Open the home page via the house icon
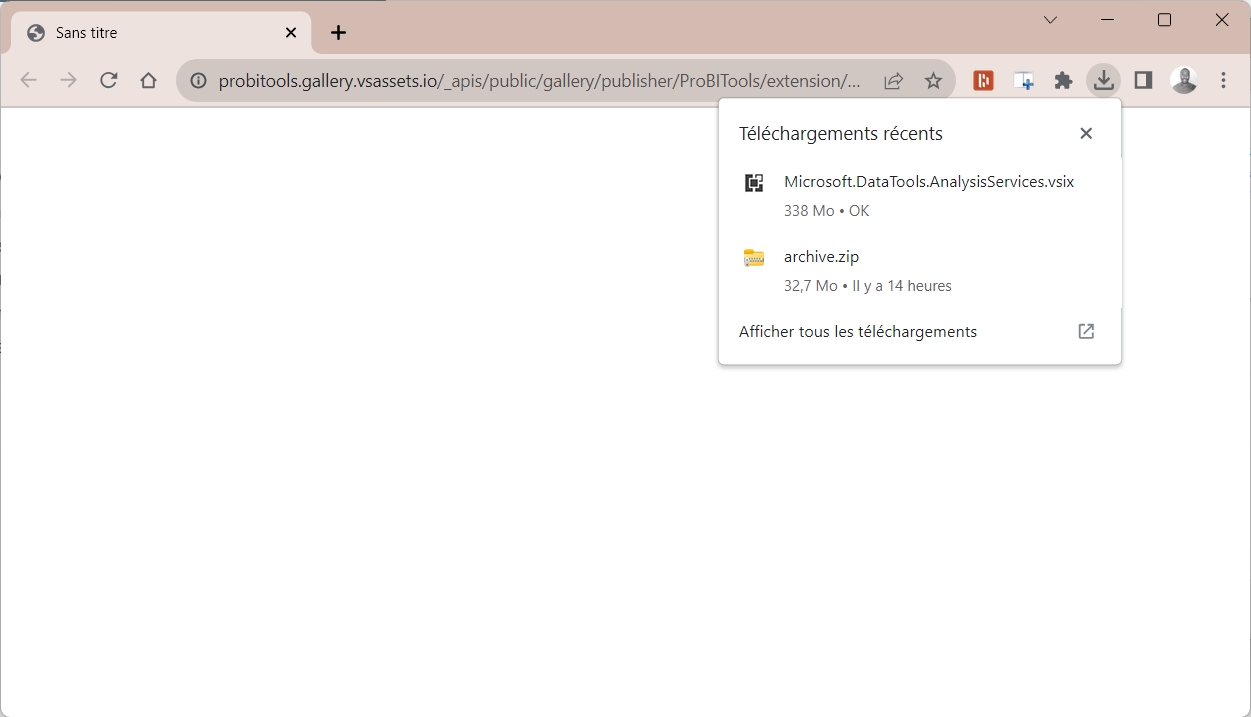 click(x=149, y=81)
